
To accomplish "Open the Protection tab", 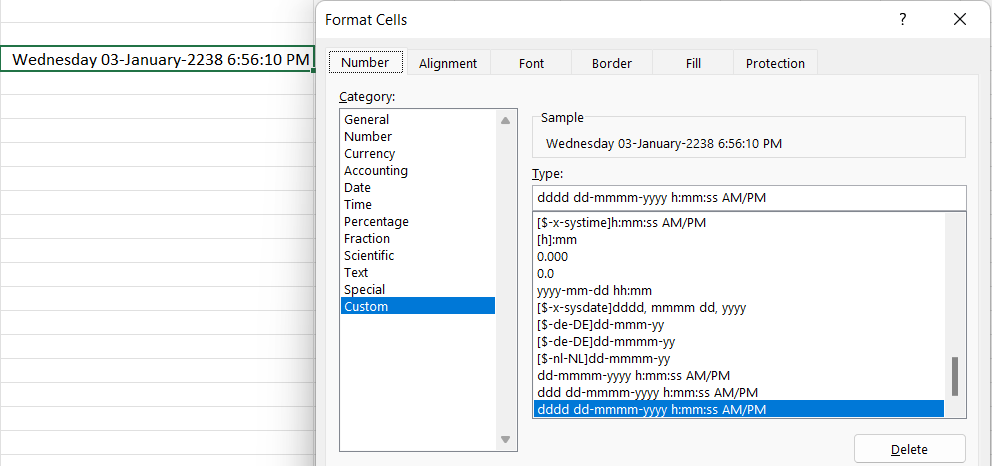I will (775, 63).
